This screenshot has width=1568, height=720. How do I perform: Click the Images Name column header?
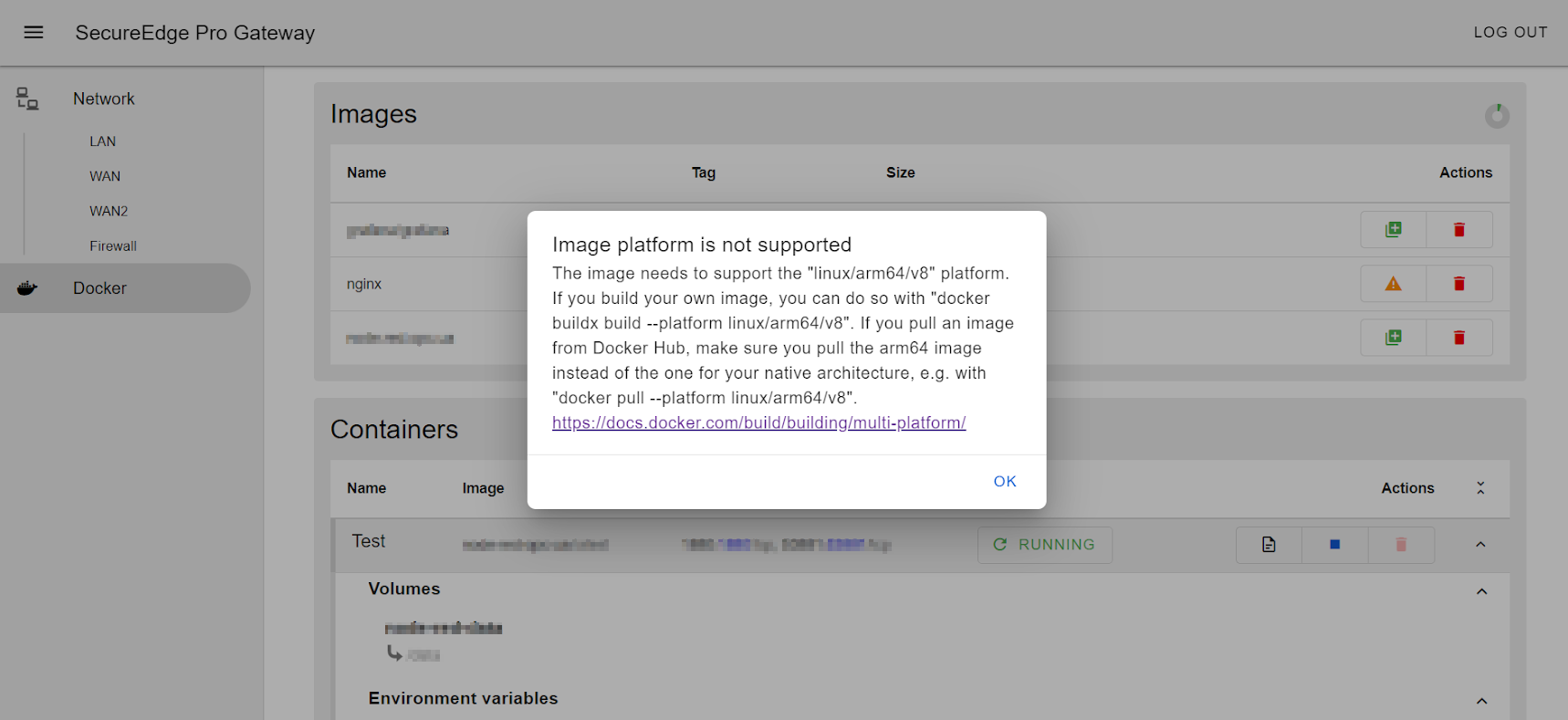pos(367,172)
